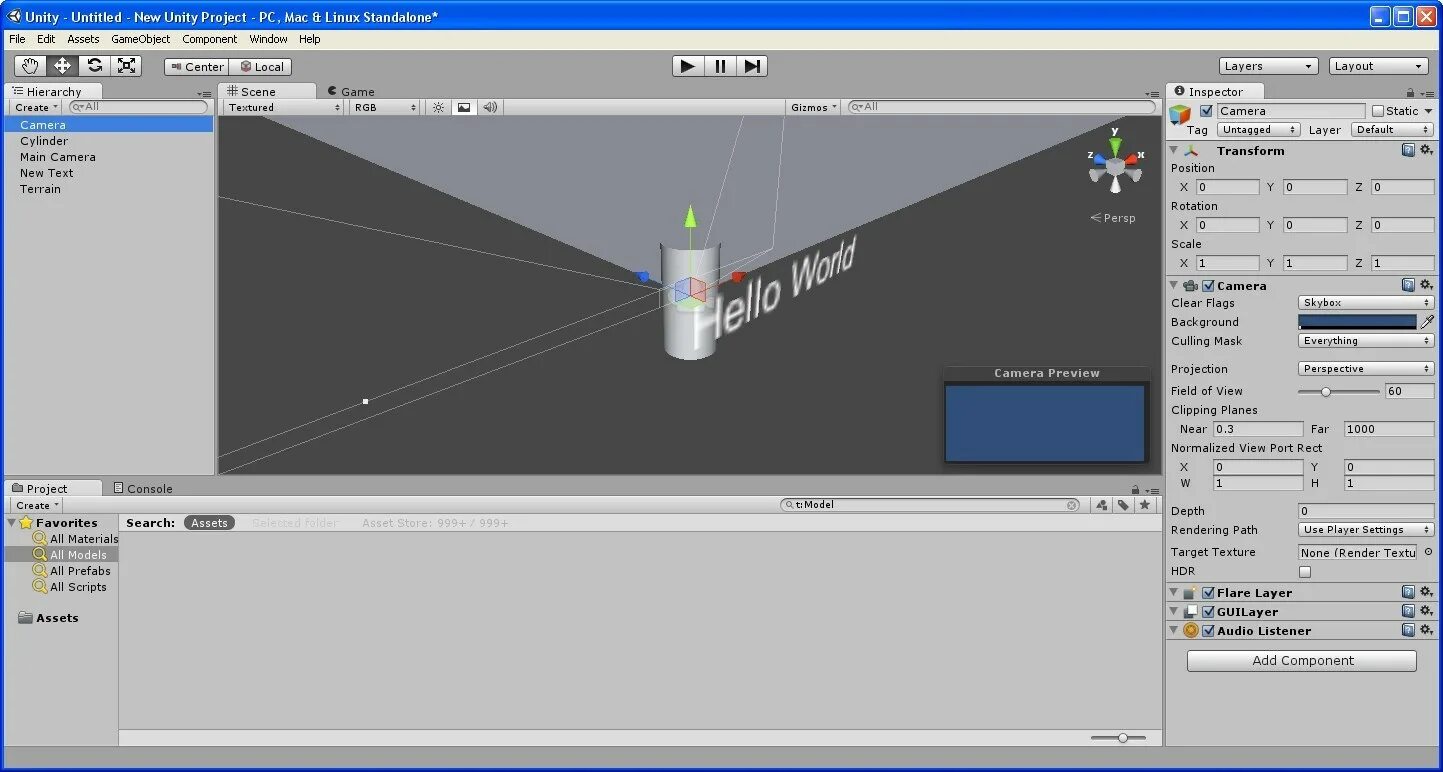Click the scene orientation gizmo

(x=1115, y=166)
